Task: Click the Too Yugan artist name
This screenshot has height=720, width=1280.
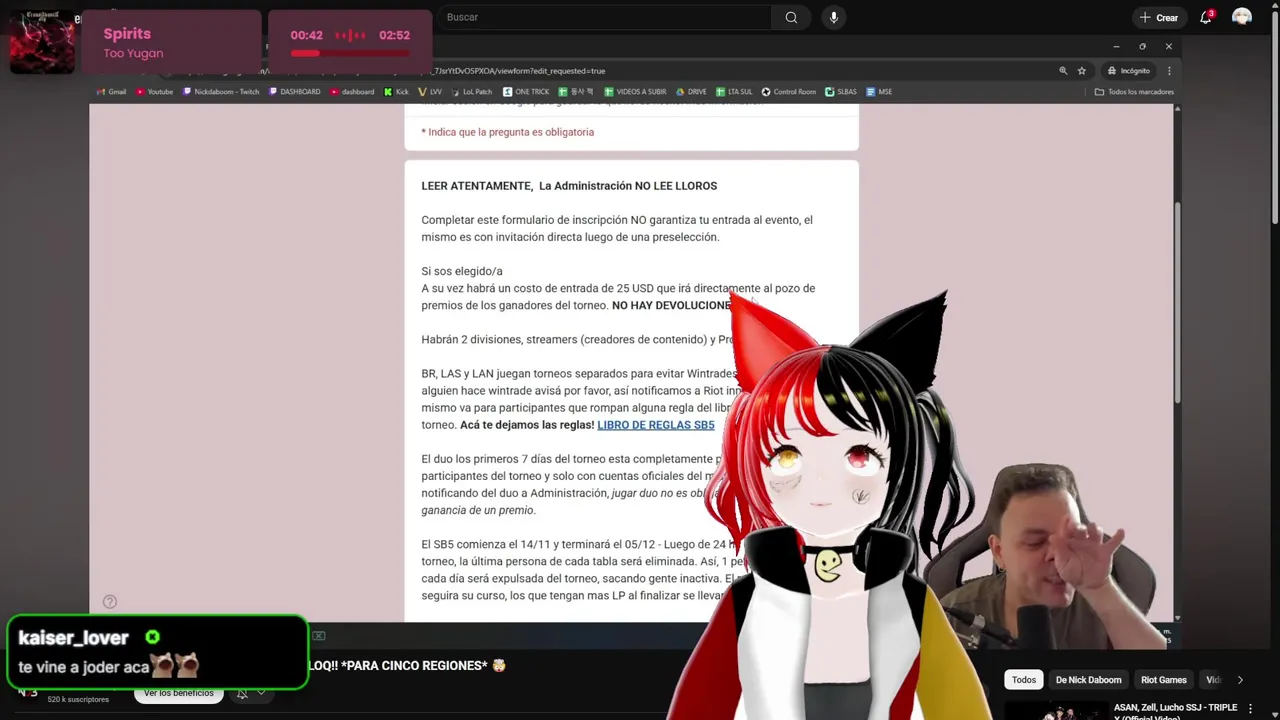Action: pos(133,53)
